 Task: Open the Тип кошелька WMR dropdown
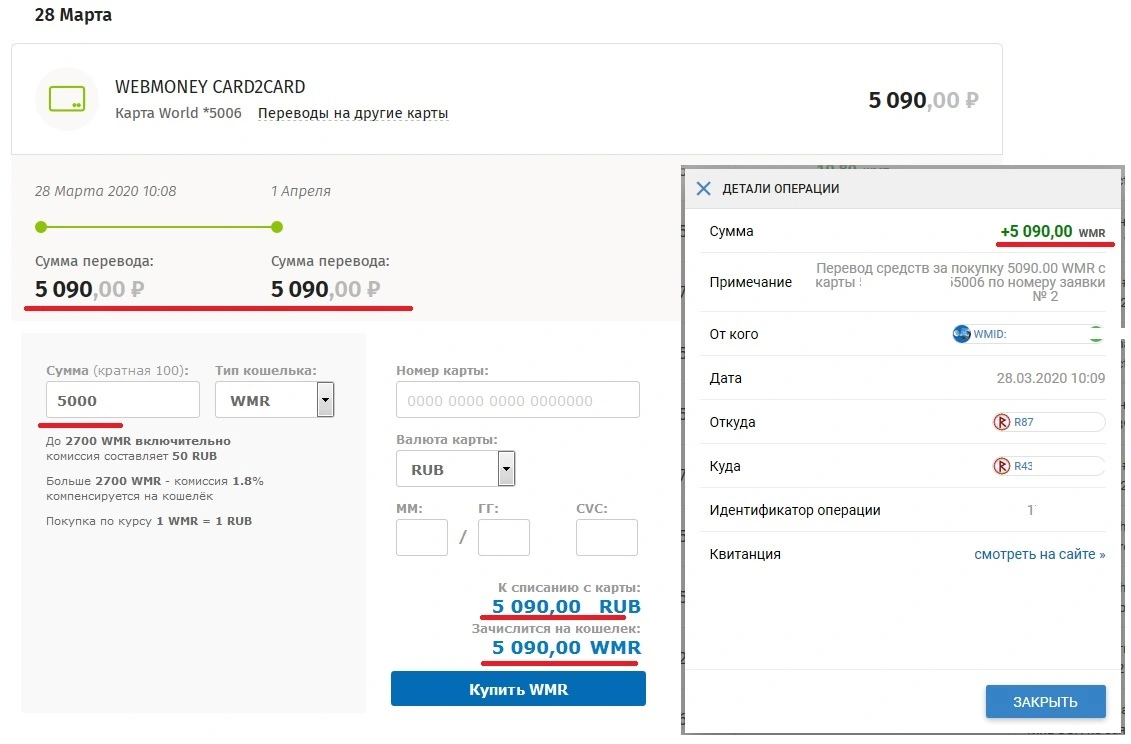click(274, 400)
